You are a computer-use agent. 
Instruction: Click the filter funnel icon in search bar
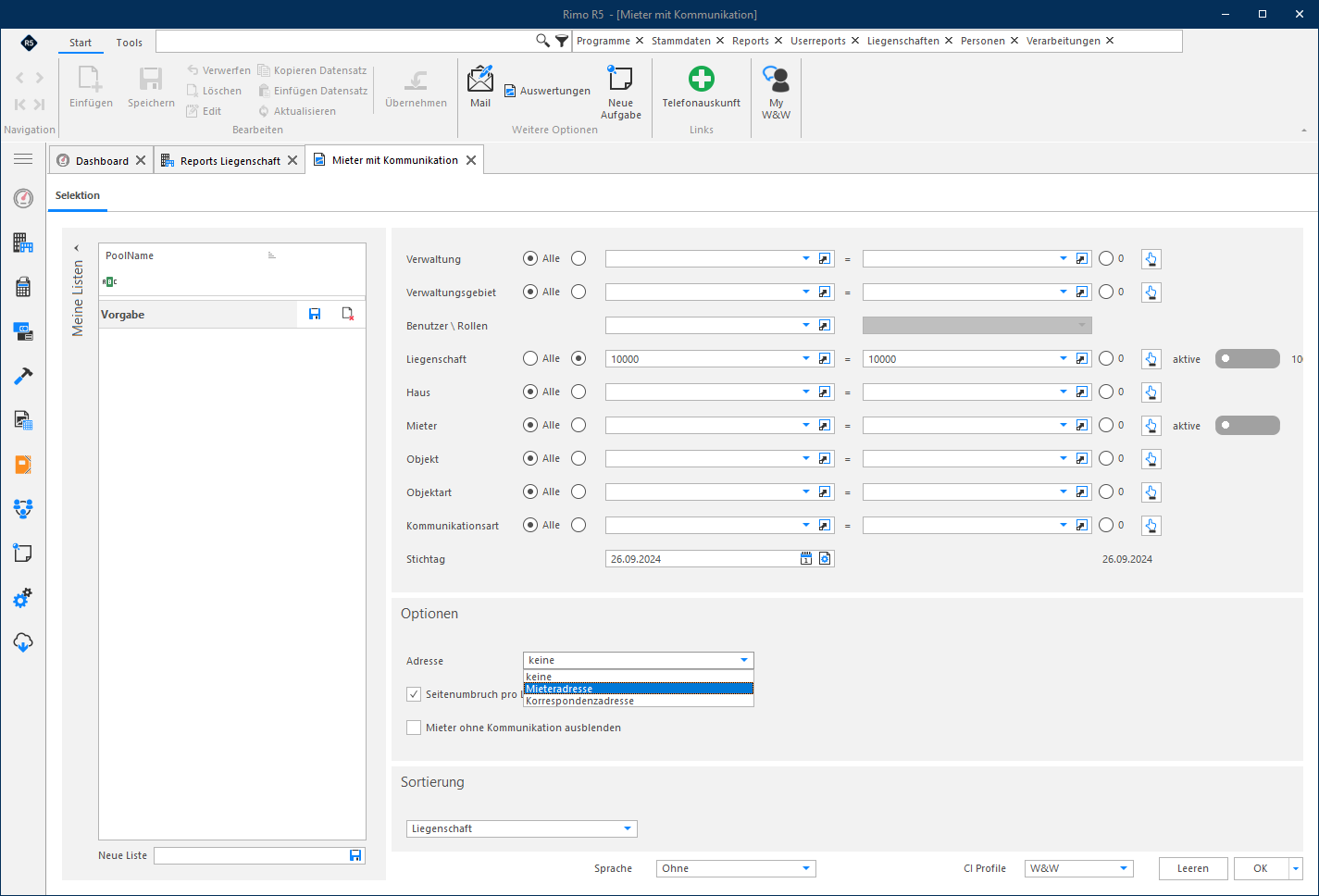click(x=562, y=41)
